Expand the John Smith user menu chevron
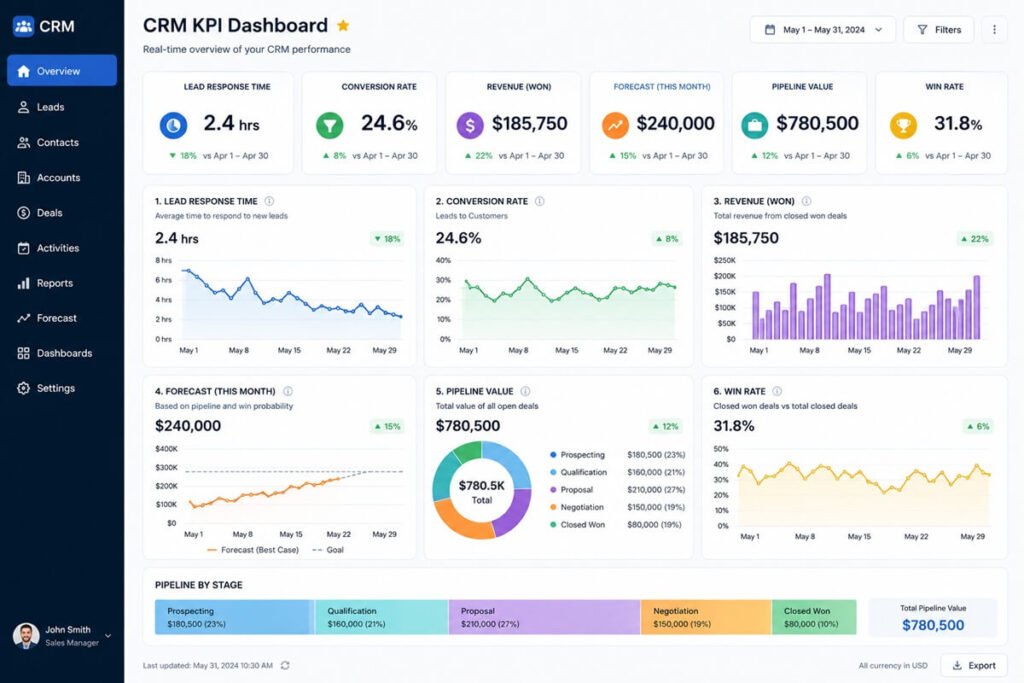This screenshot has width=1024, height=683. coord(108,636)
